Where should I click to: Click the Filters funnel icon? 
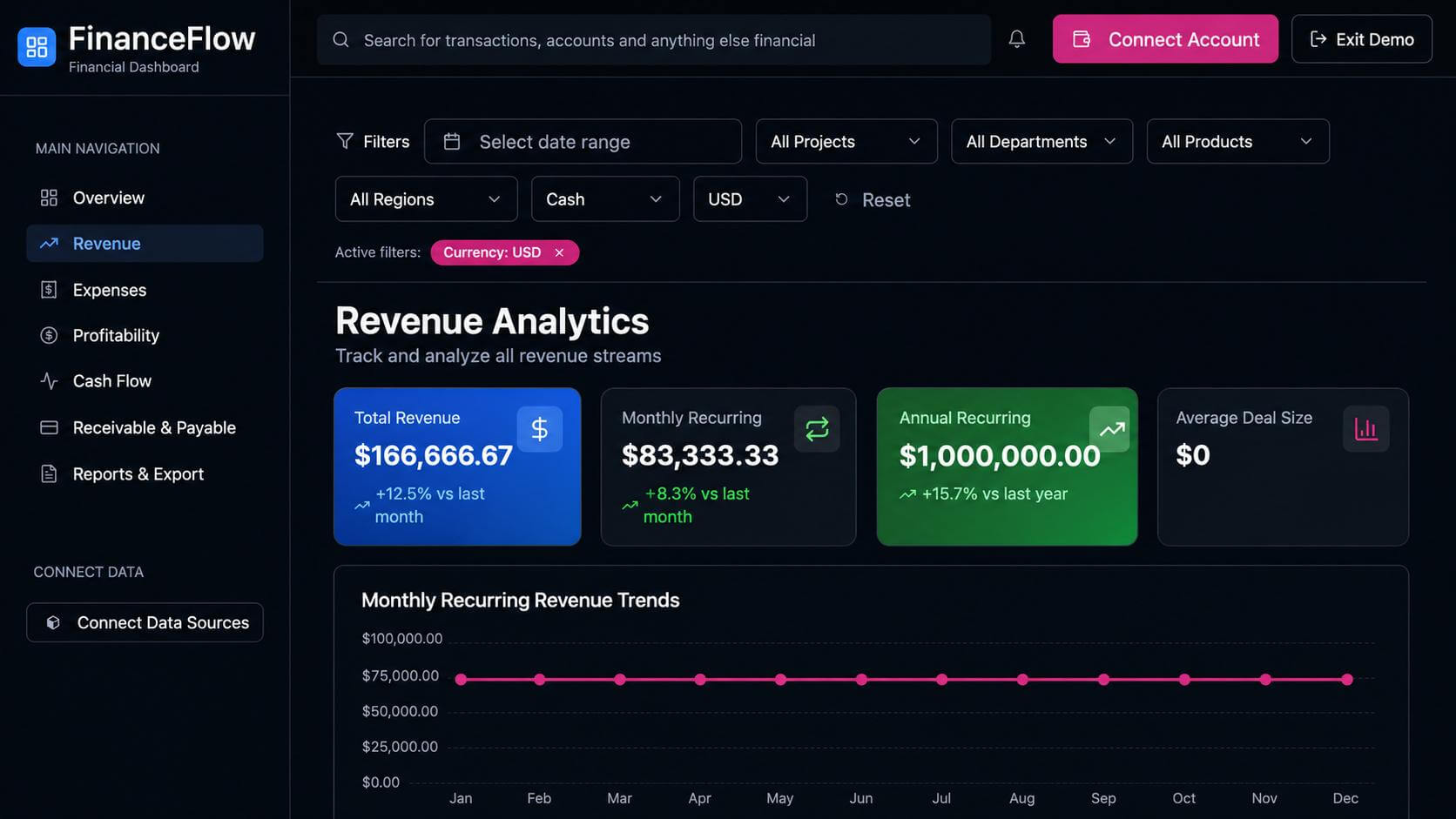tap(345, 141)
